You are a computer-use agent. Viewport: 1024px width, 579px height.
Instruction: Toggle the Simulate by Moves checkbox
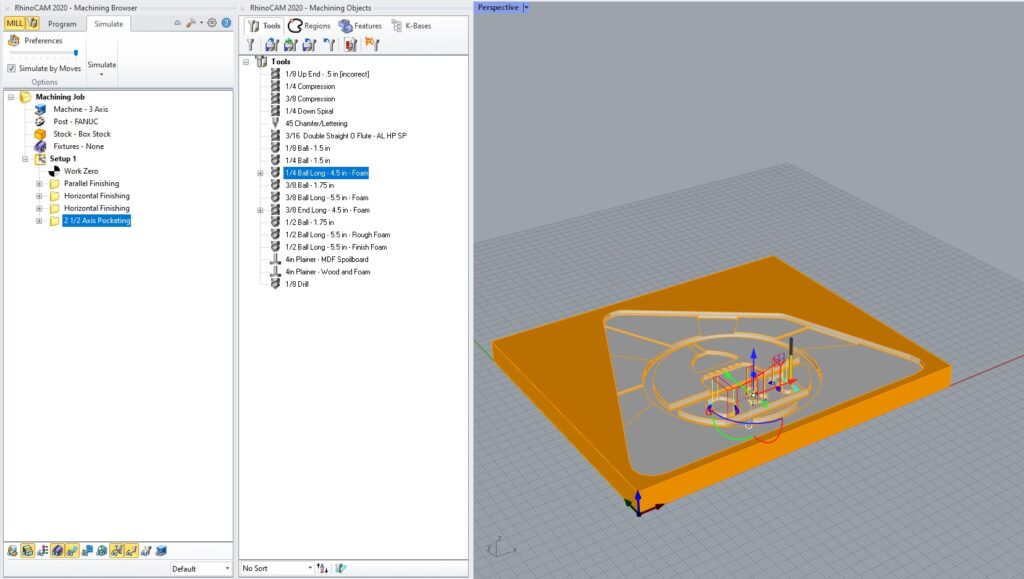11,69
